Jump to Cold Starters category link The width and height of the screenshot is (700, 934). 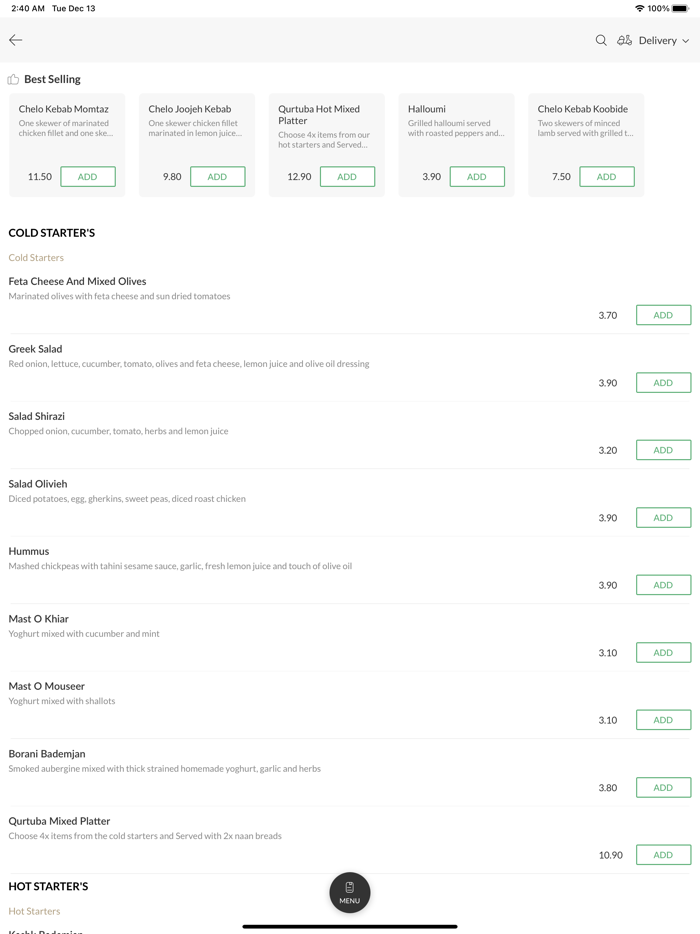[36, 258]
